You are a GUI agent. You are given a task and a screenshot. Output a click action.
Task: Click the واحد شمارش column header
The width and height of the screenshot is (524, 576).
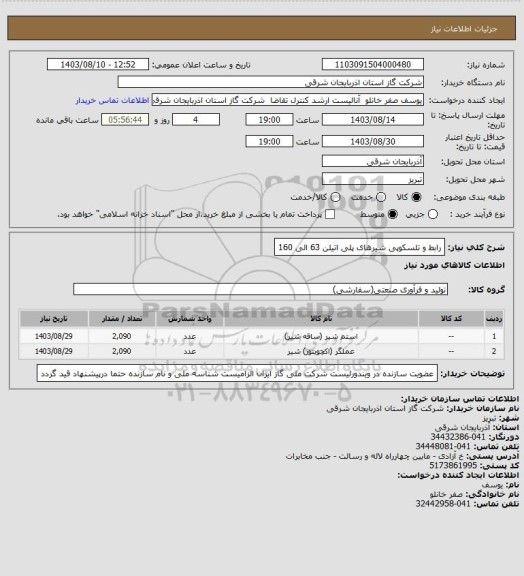(x=190, y=318)
